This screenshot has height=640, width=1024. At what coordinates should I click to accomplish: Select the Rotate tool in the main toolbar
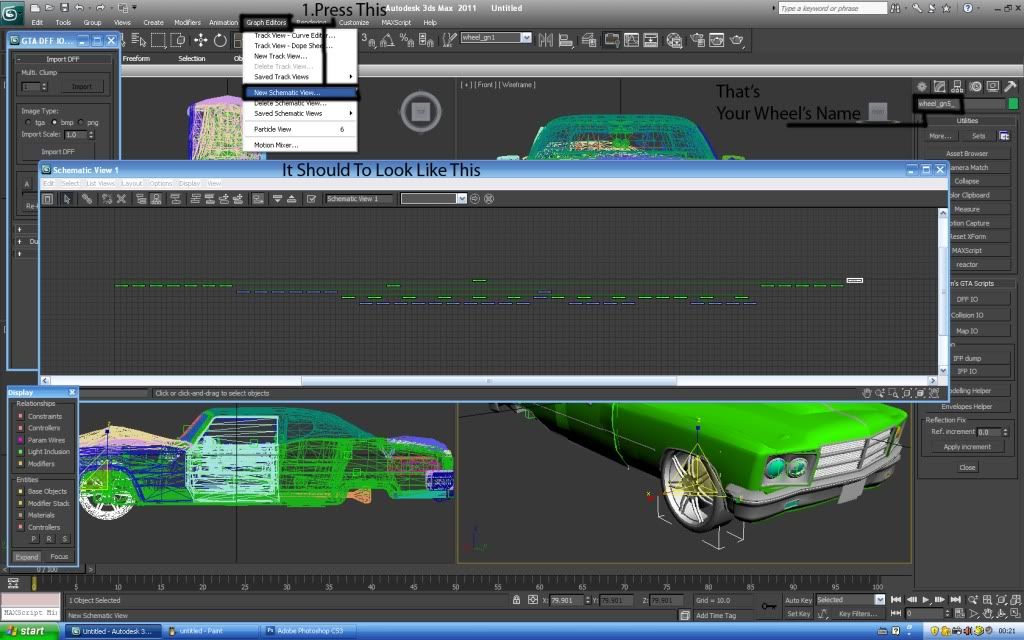(x=220, y=40)
